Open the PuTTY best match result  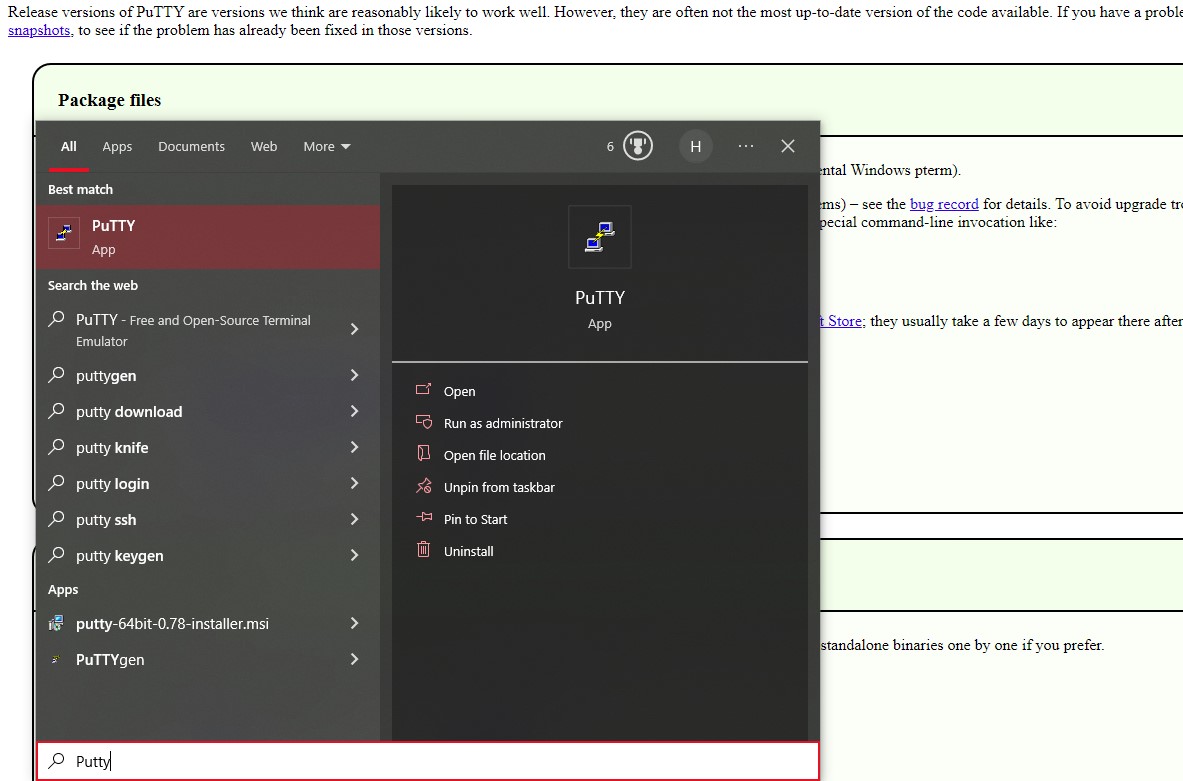tap(208, 237)
